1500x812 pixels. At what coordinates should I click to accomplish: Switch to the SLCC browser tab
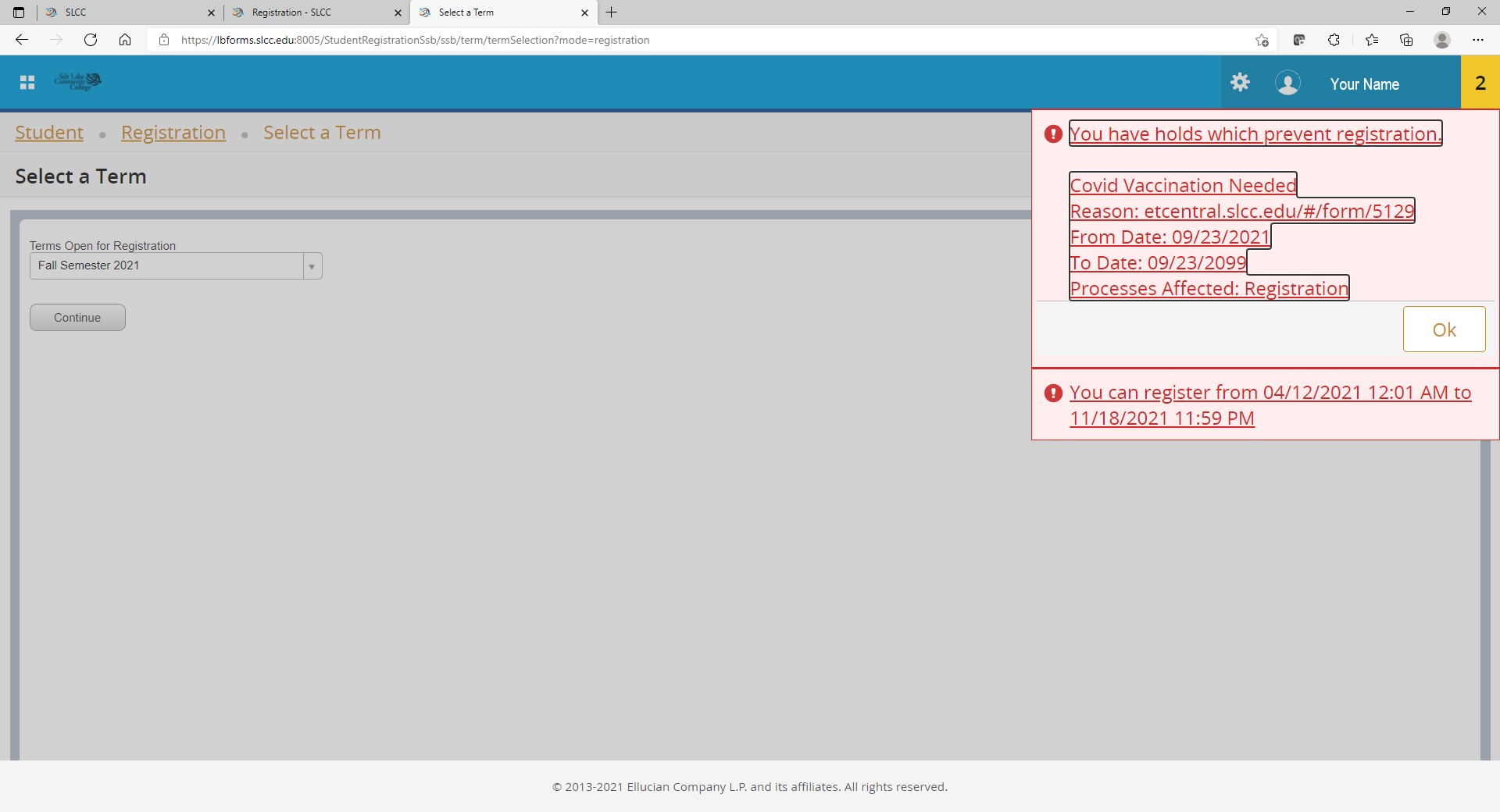[125, 12]
